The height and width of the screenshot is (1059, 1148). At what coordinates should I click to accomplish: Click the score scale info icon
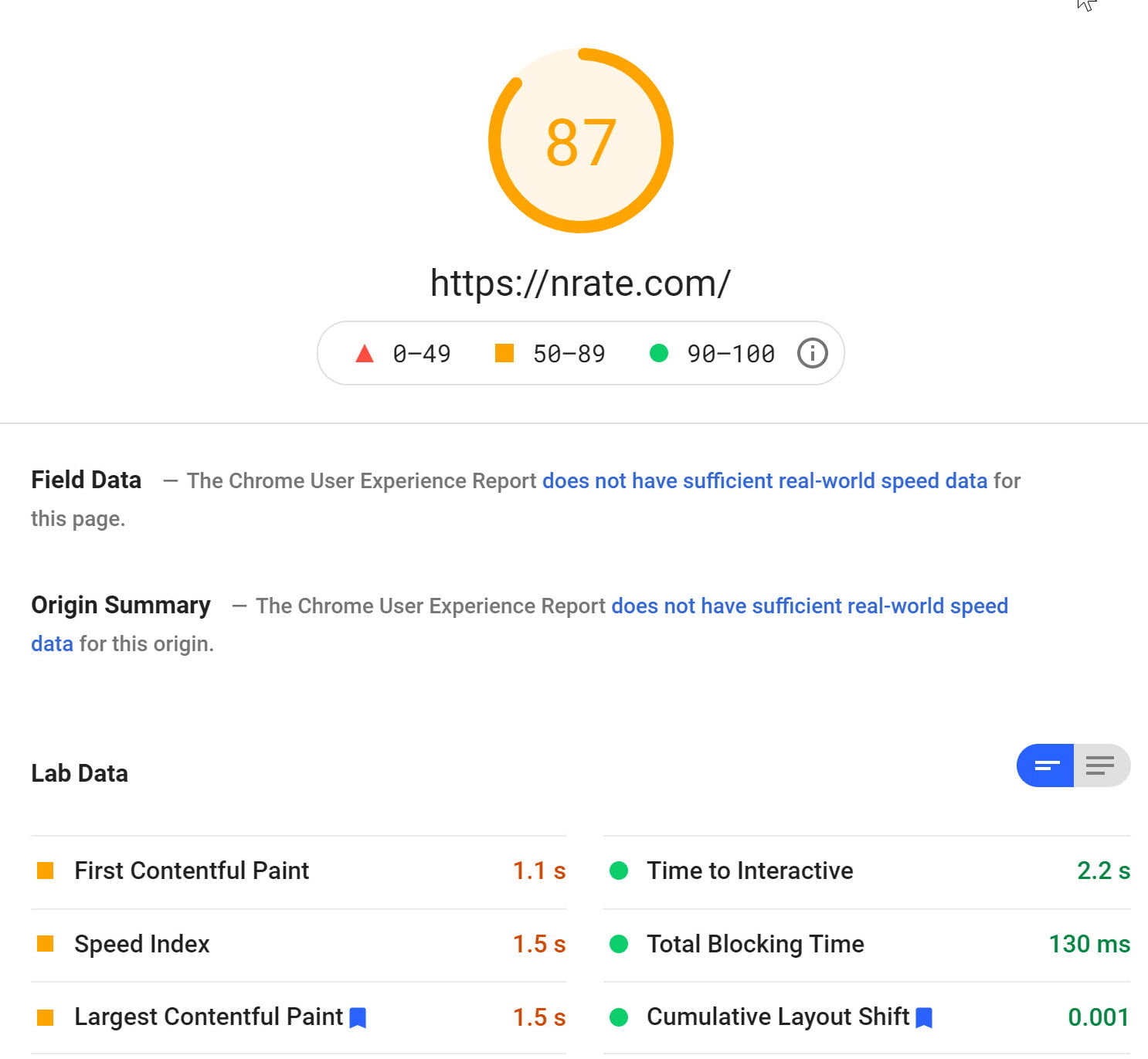point(812,353)
